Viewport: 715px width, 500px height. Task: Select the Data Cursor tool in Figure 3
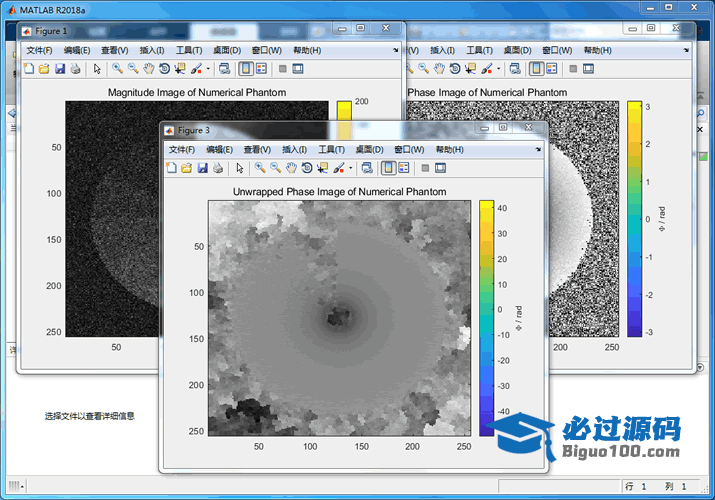[x=322, y=168]
